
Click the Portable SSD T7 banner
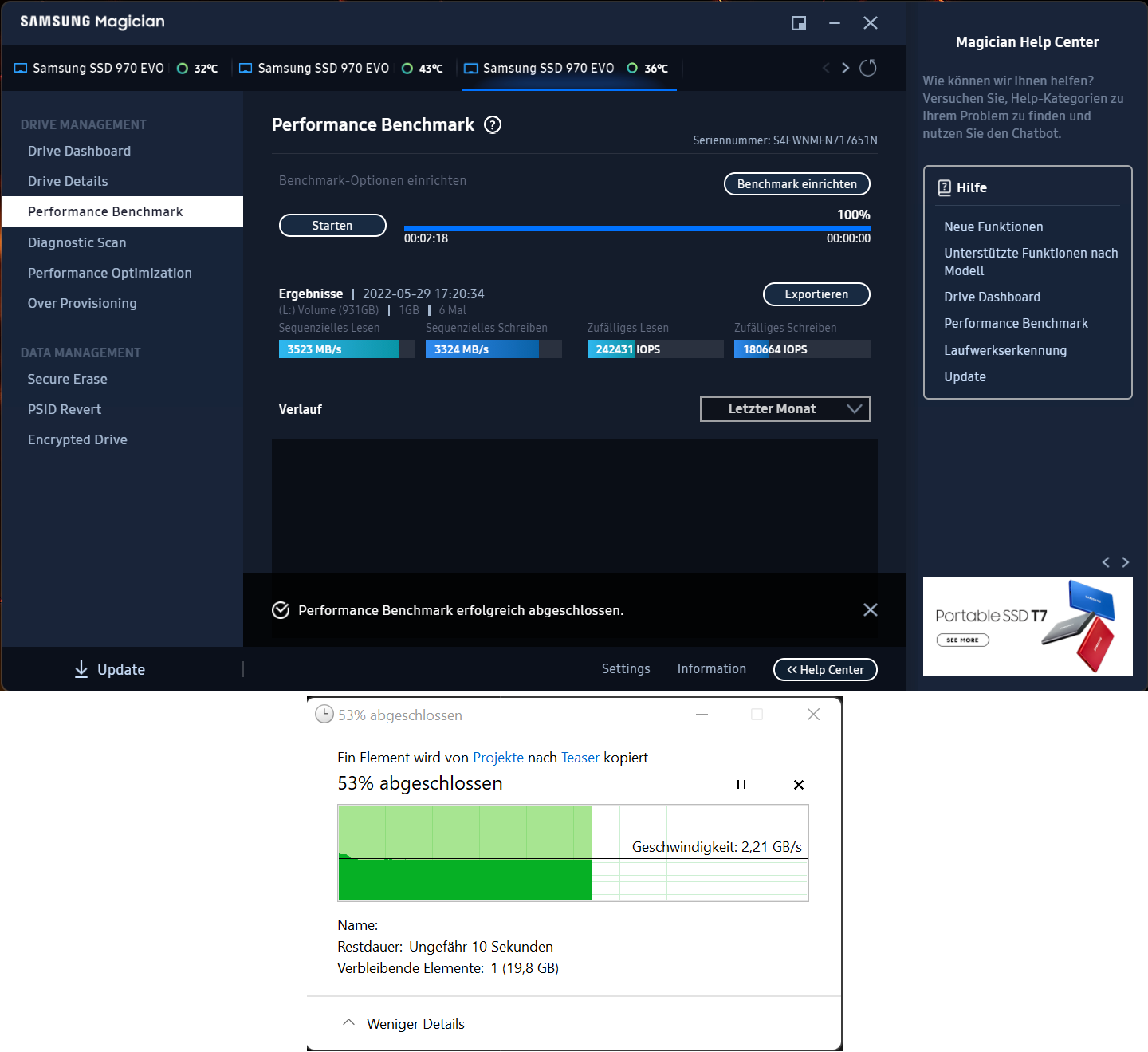[x=1028, y=626]
